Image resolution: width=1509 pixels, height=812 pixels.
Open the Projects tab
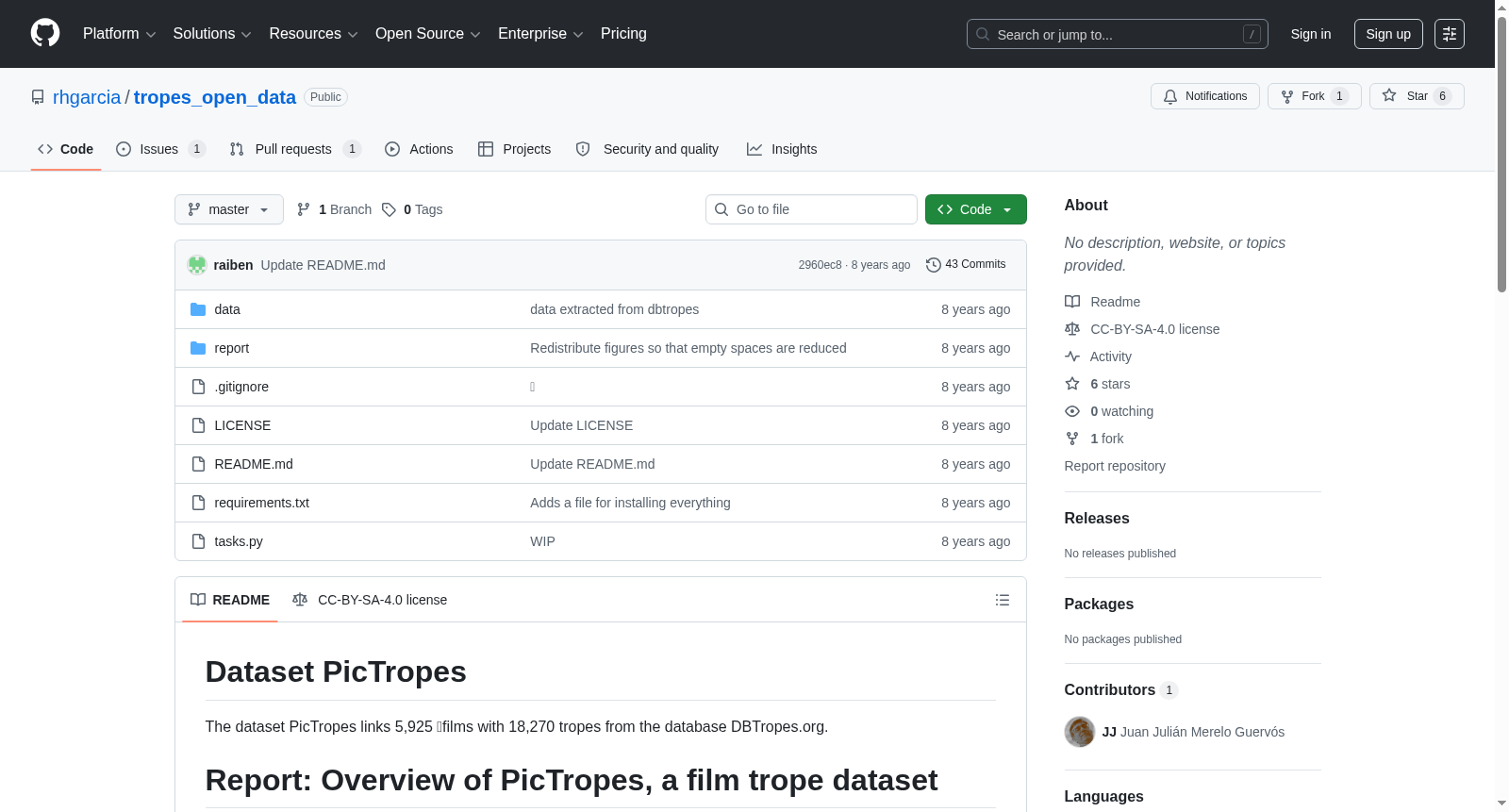tap(515, 149)
